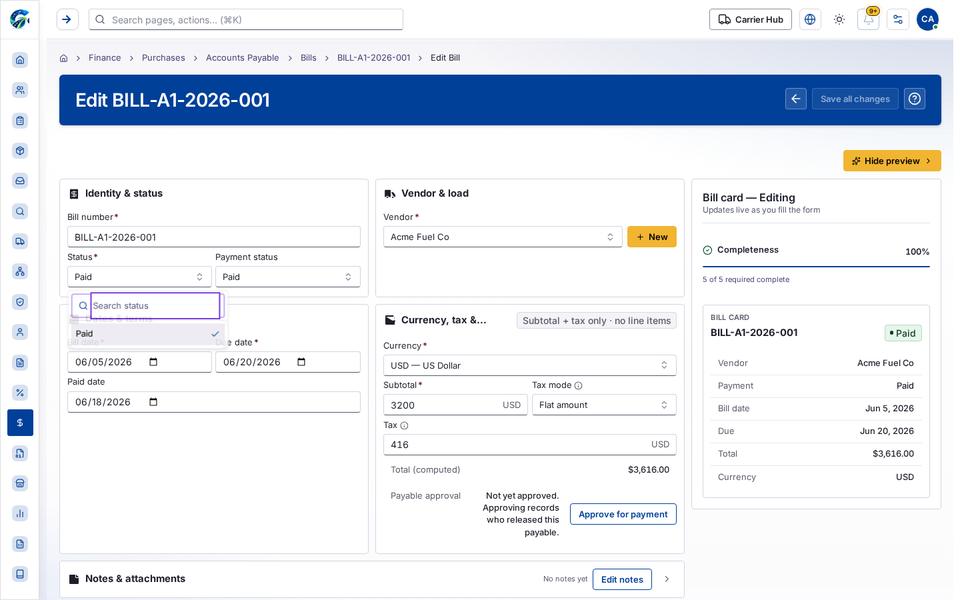Click the globe language icon in the header
Image resolution: width=960 pixels, height=600 pixels.
809,20
